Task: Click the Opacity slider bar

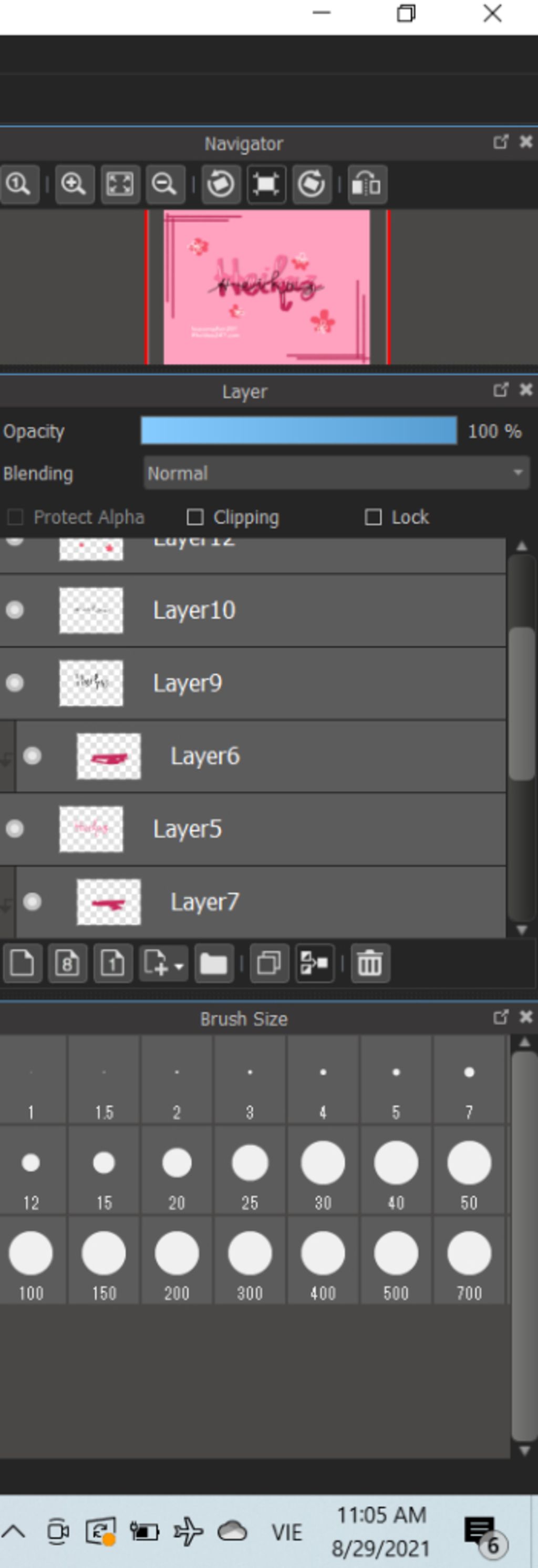Action: coord(298,431)
